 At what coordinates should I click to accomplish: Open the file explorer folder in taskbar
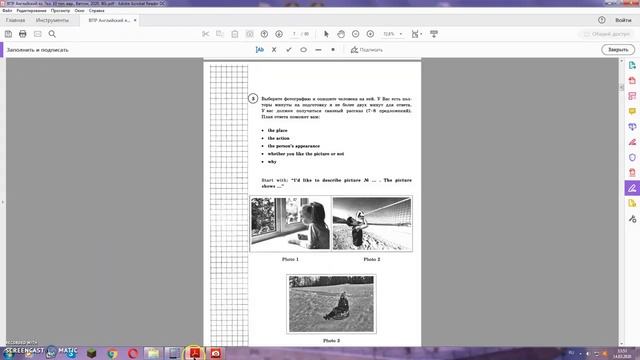[x=152, y=353]
